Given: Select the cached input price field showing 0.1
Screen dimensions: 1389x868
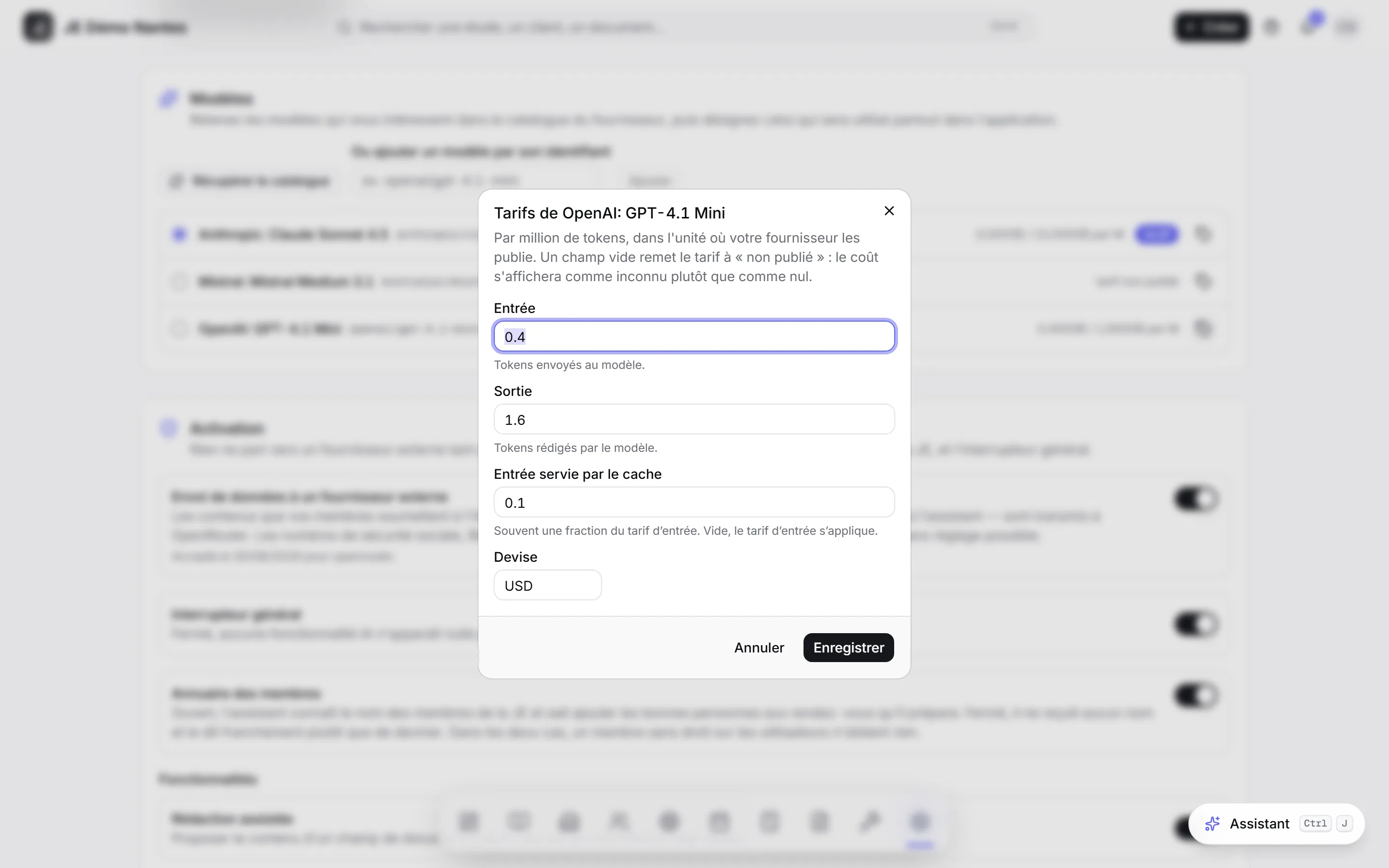Looking at the screenshot, I should [694, 502].
